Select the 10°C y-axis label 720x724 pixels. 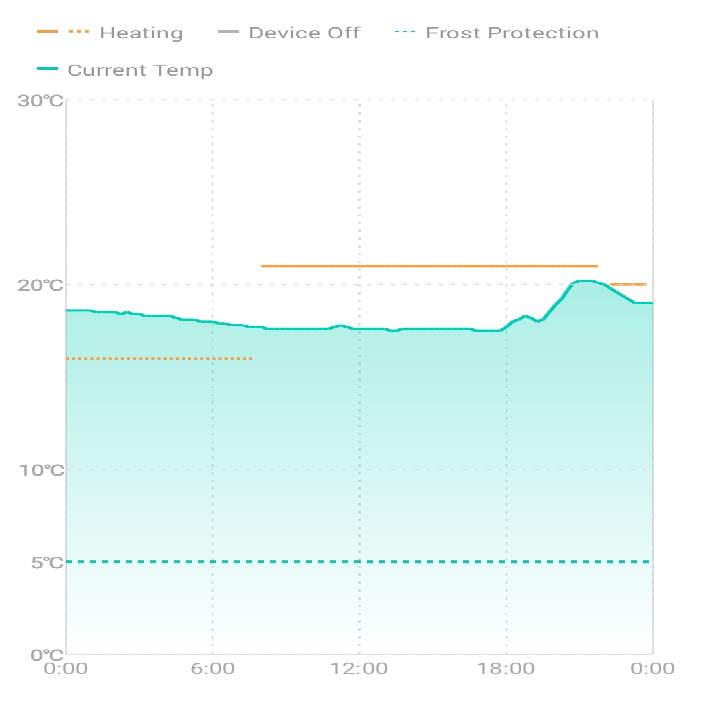(41, 470)
